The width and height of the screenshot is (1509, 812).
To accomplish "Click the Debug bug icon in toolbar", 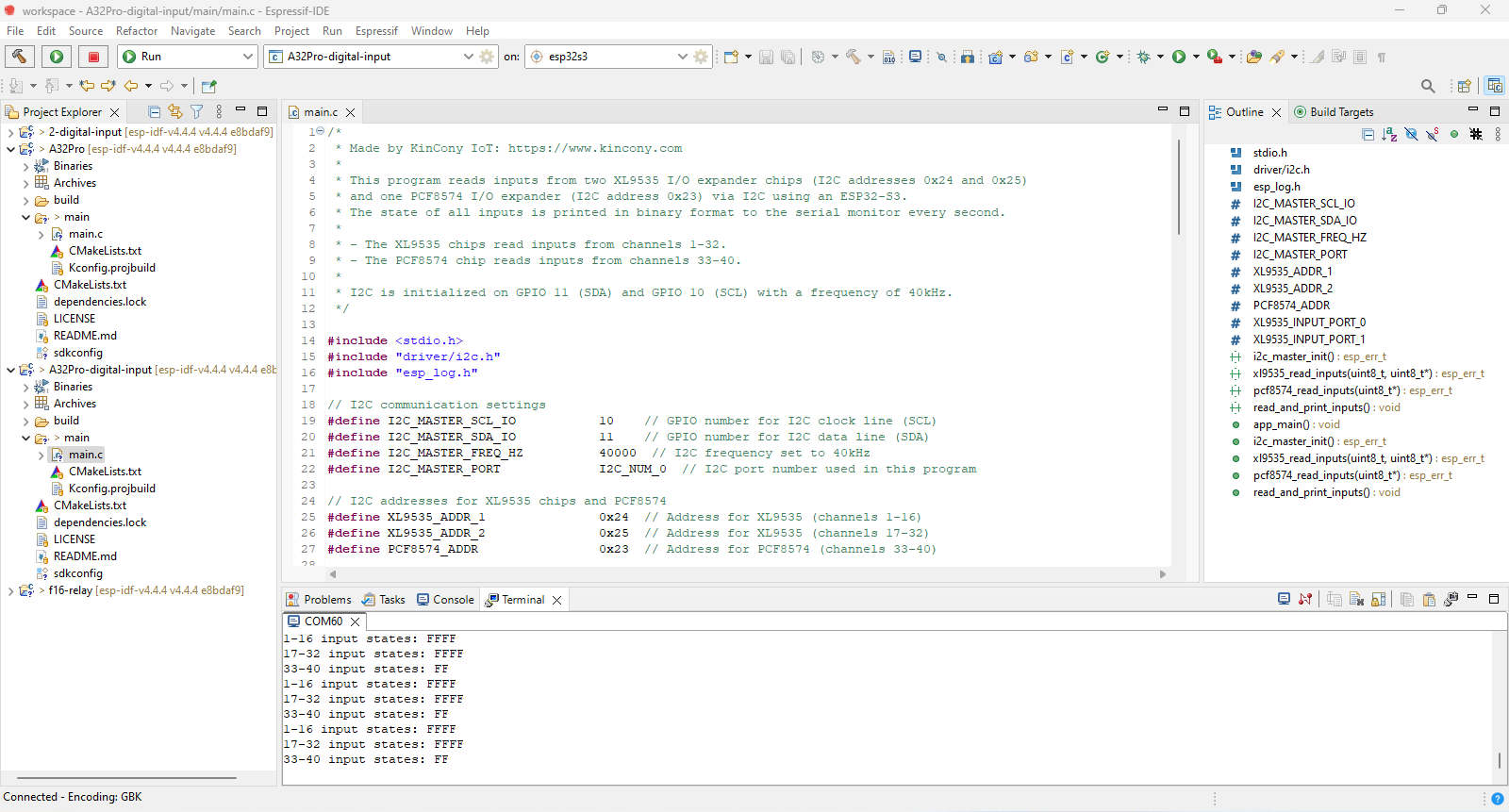I will (x=1144, y=57).
